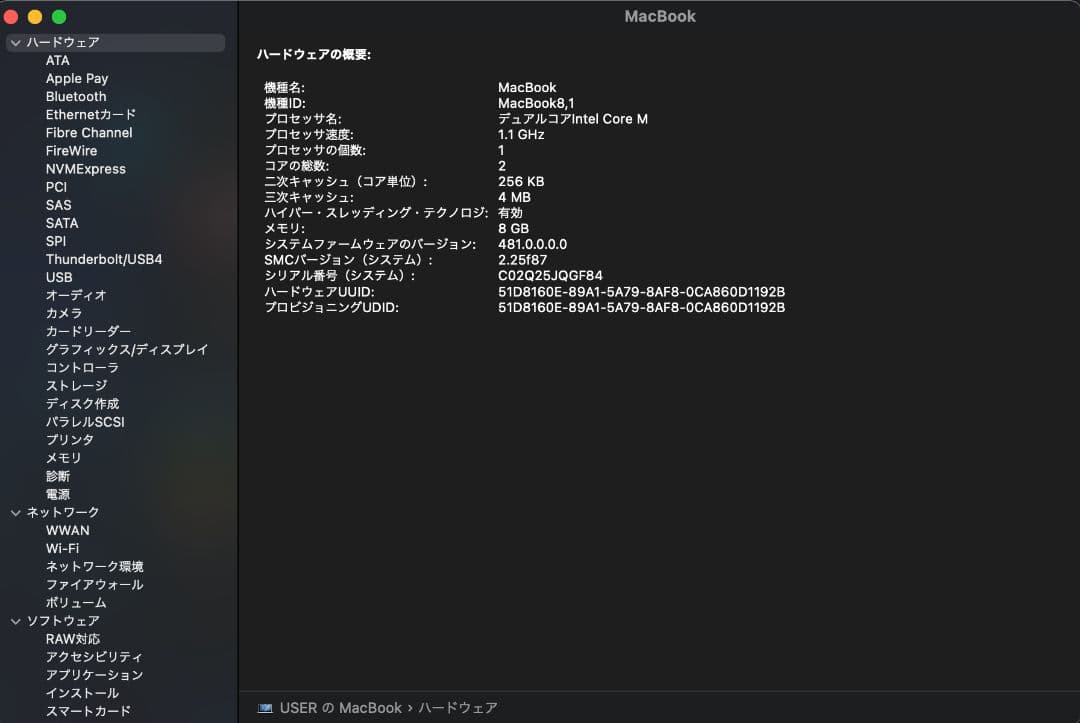Screen dimensions: 1080x723
Task: Select ATA in the sidebar
Action: click(58, 61)
